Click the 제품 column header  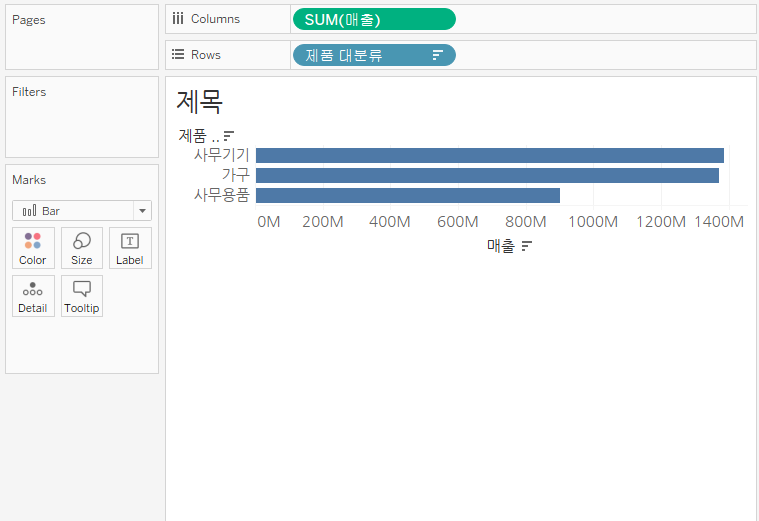tap(199, 136)
